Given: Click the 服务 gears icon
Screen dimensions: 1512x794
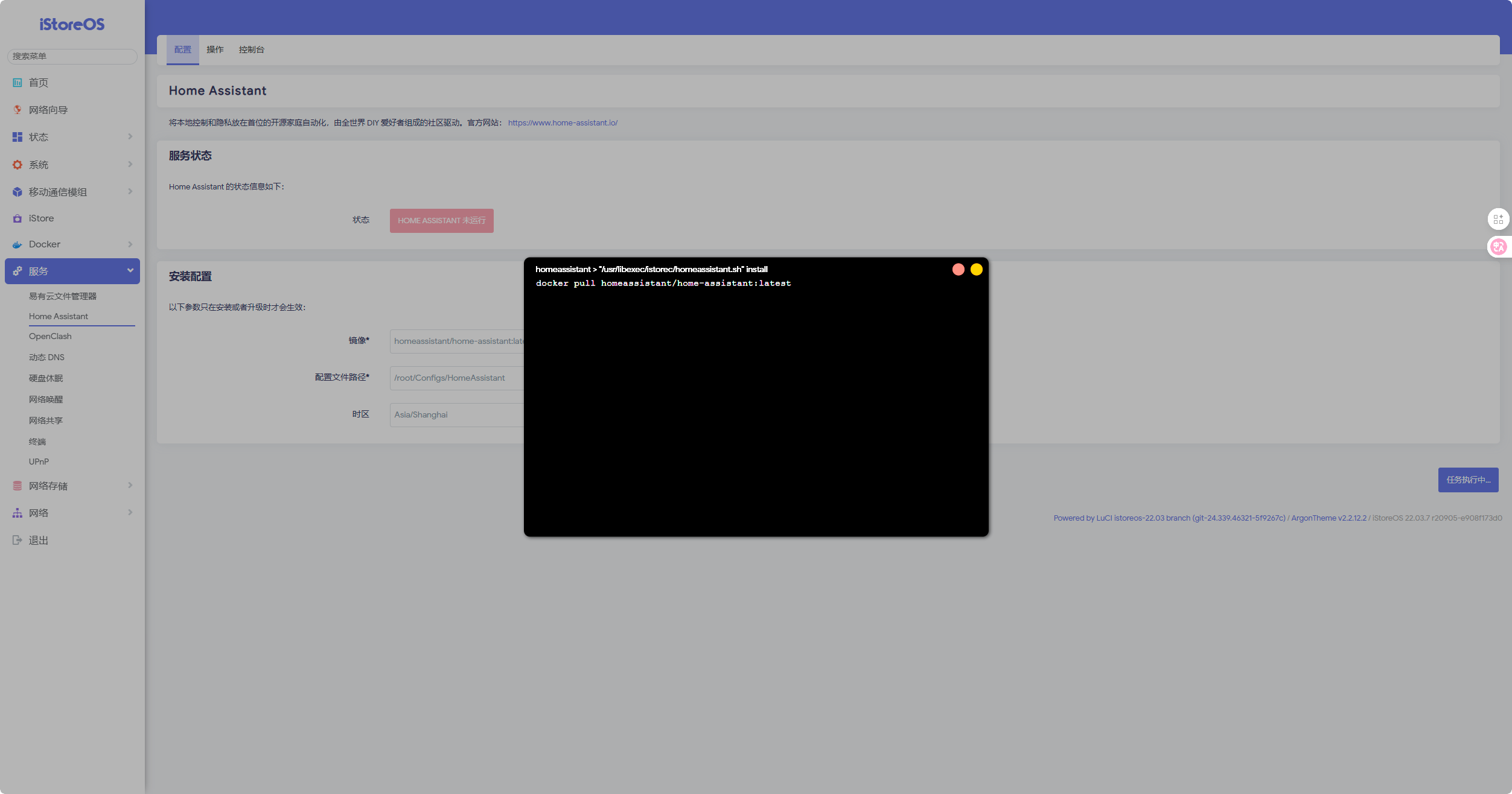Looking at the screenshot, I should tap(18, 272).
